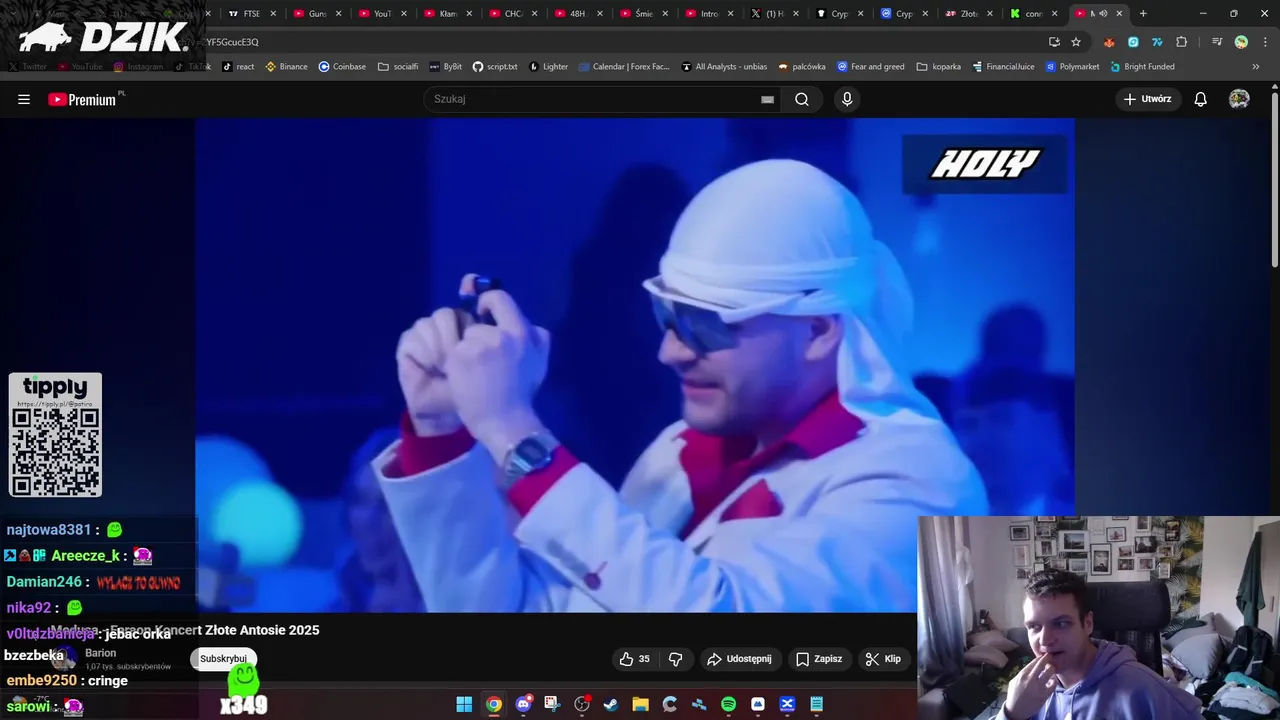
Task: Open the Binance bookmark
Action: pyautogui.click(x=286, y=67)
